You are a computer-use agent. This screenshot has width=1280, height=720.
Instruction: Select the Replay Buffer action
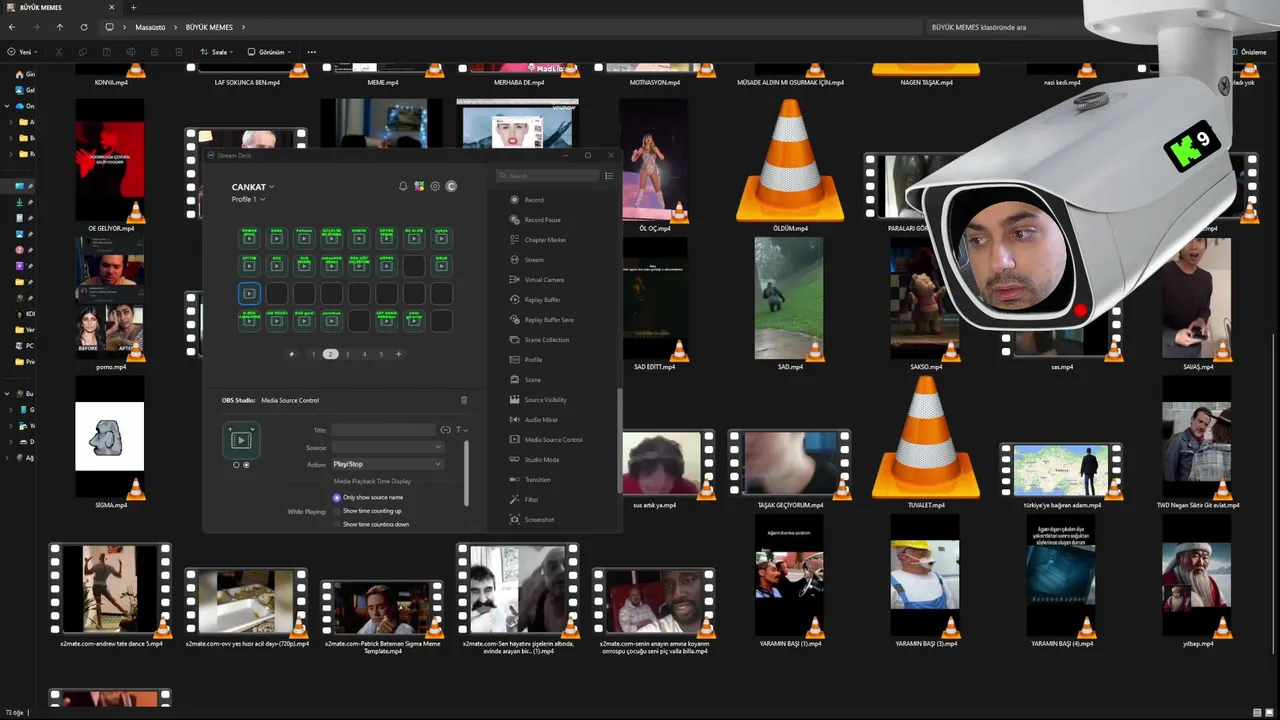[x=535, y=300]
